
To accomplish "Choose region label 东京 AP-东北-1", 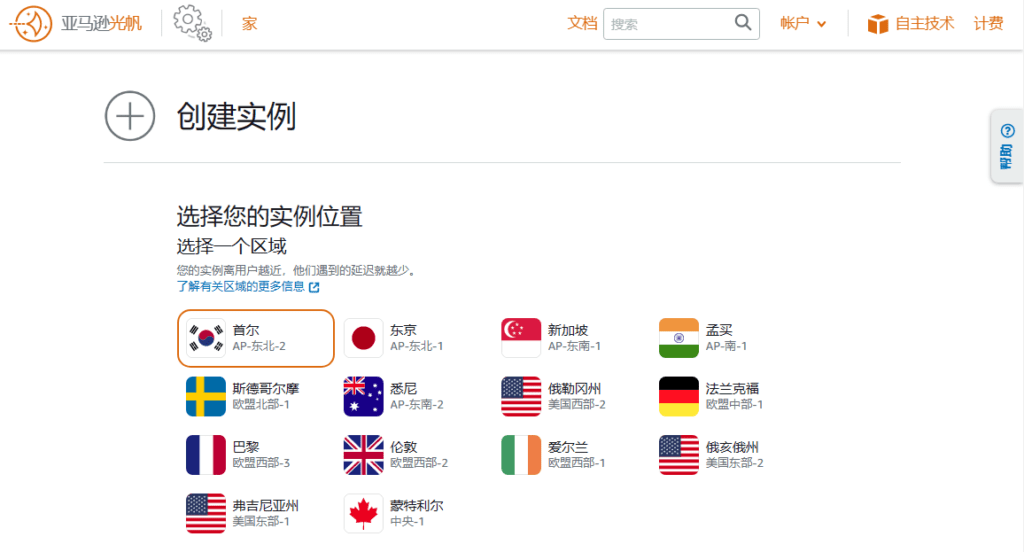I will 417,338.
